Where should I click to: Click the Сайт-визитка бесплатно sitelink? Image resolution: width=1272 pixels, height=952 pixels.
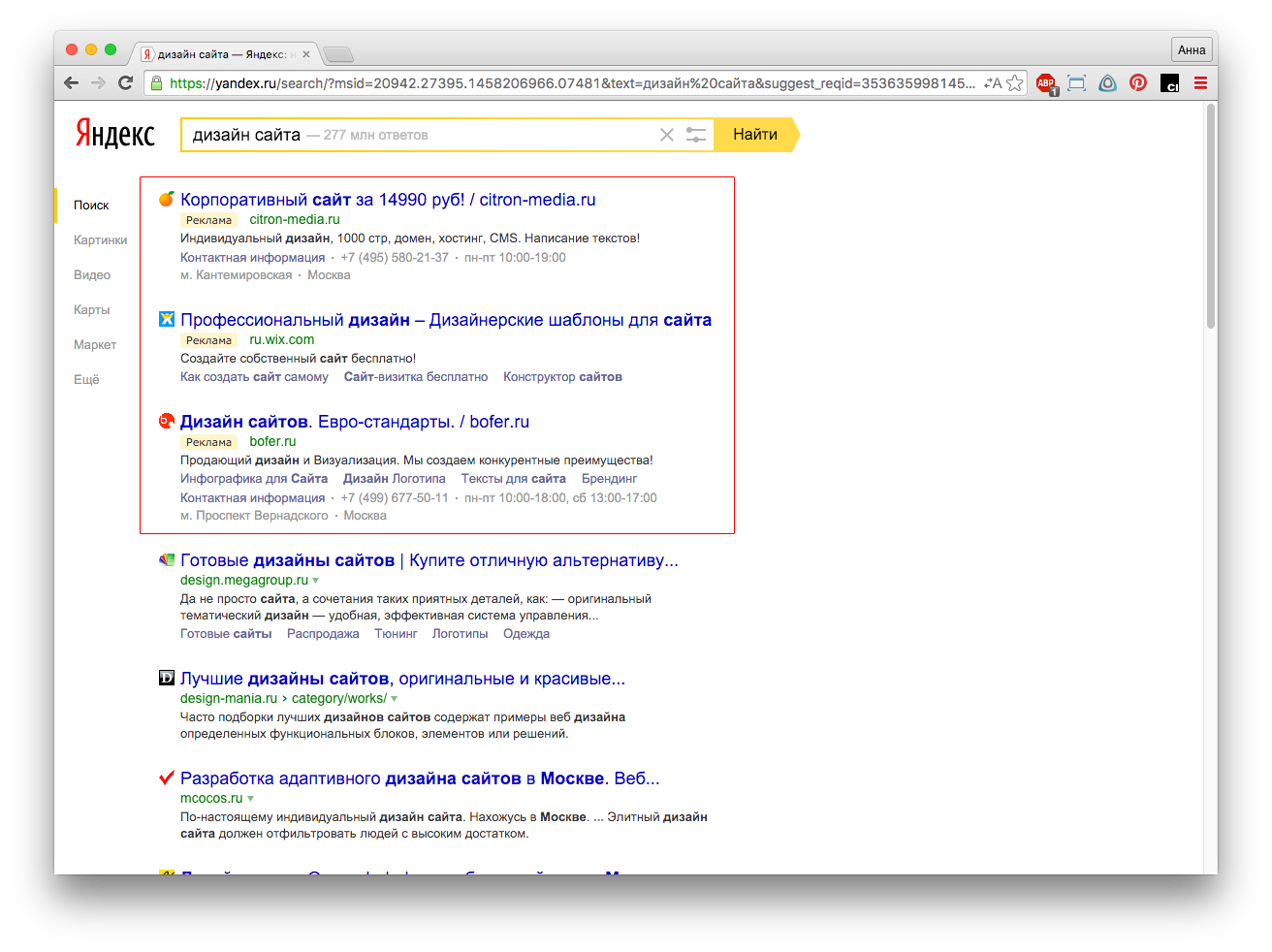tap(416, 377)
